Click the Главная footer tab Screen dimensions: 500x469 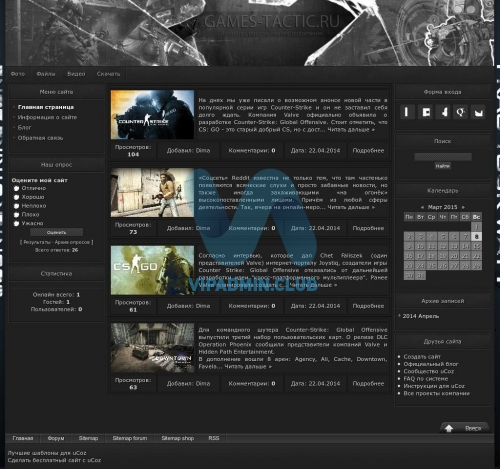click(23, 438)
